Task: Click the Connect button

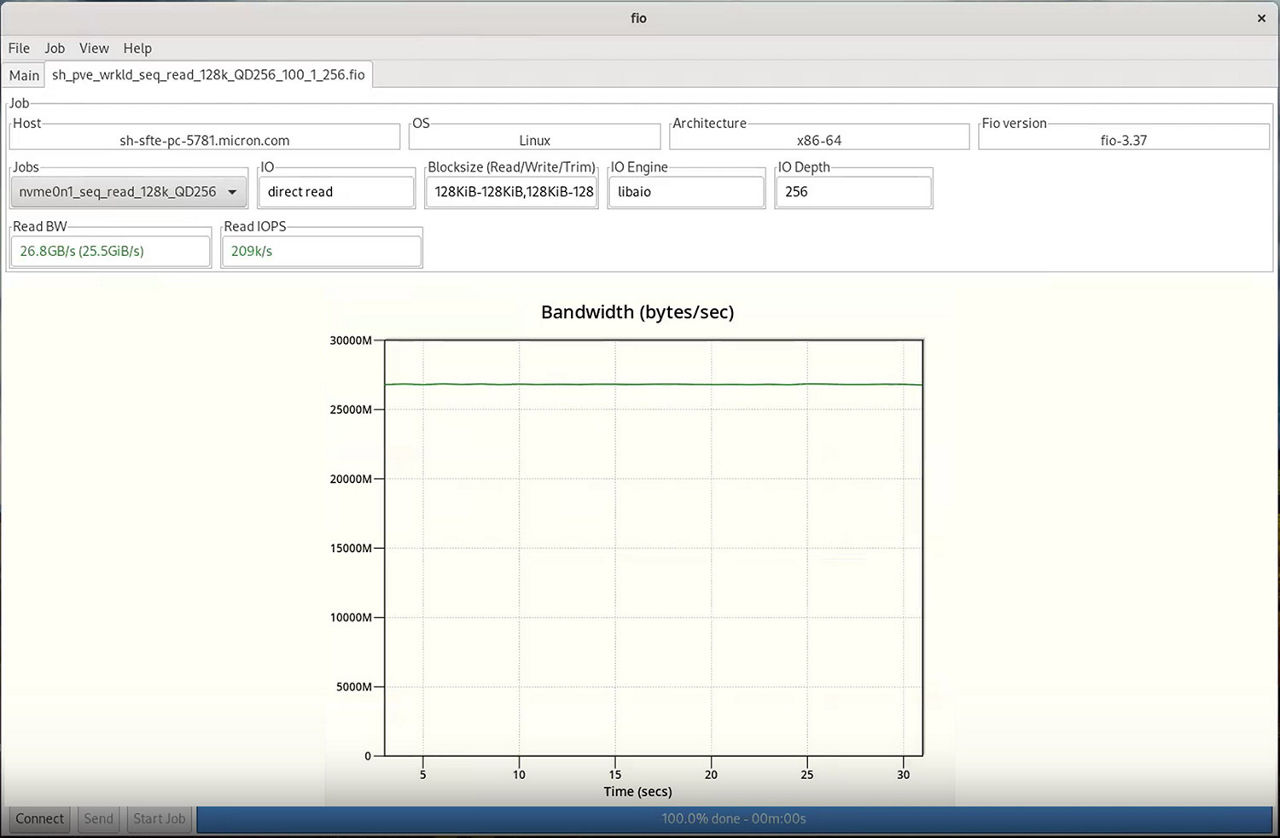Action: click(39, 818)
